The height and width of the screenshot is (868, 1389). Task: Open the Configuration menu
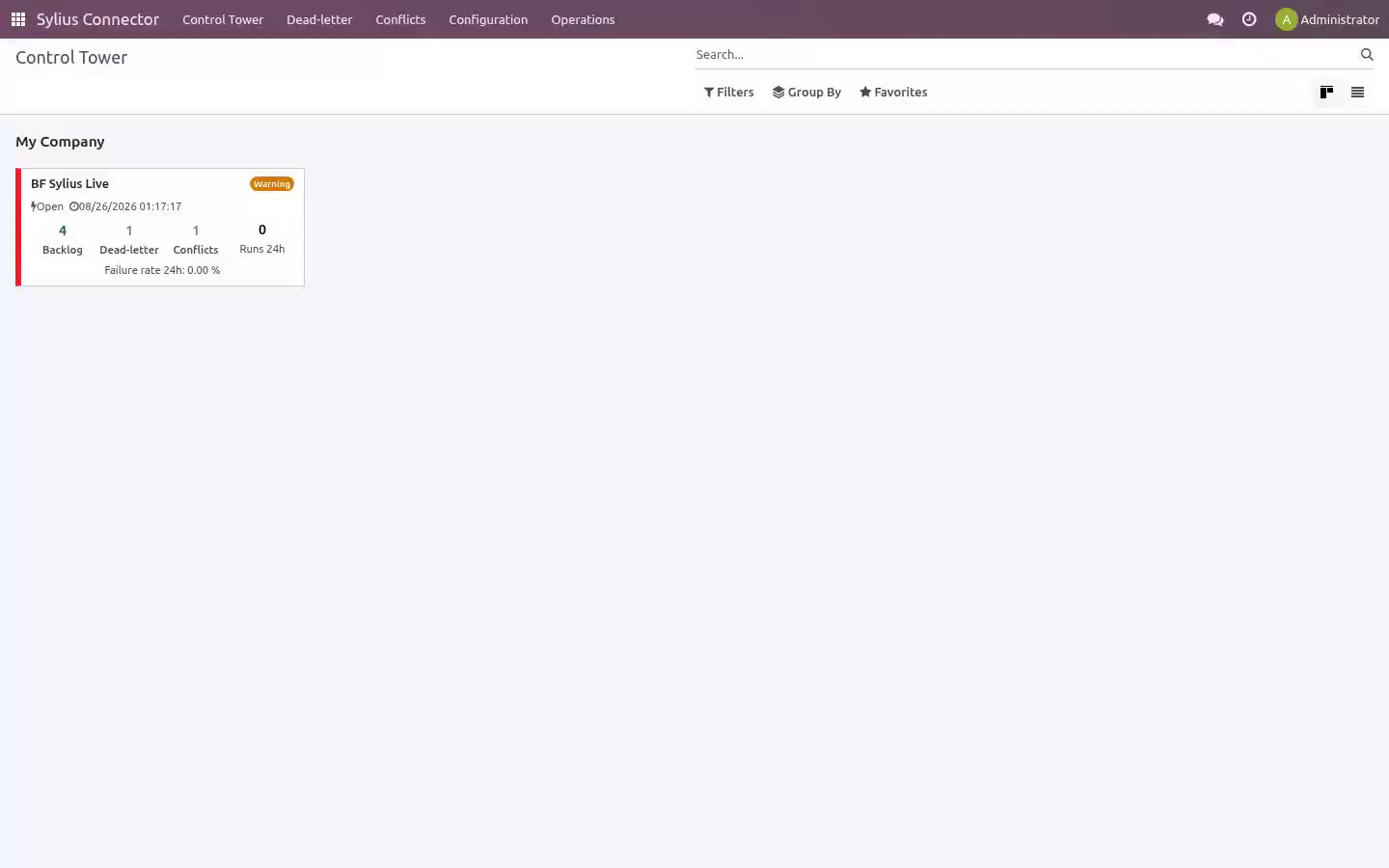point(488,19)
